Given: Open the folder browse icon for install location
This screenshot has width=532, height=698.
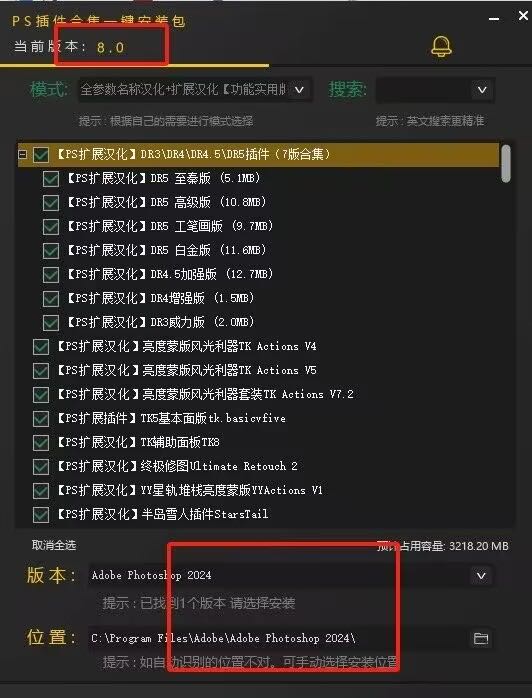Looking at the screenshot, I should click(x=481, y=638).
